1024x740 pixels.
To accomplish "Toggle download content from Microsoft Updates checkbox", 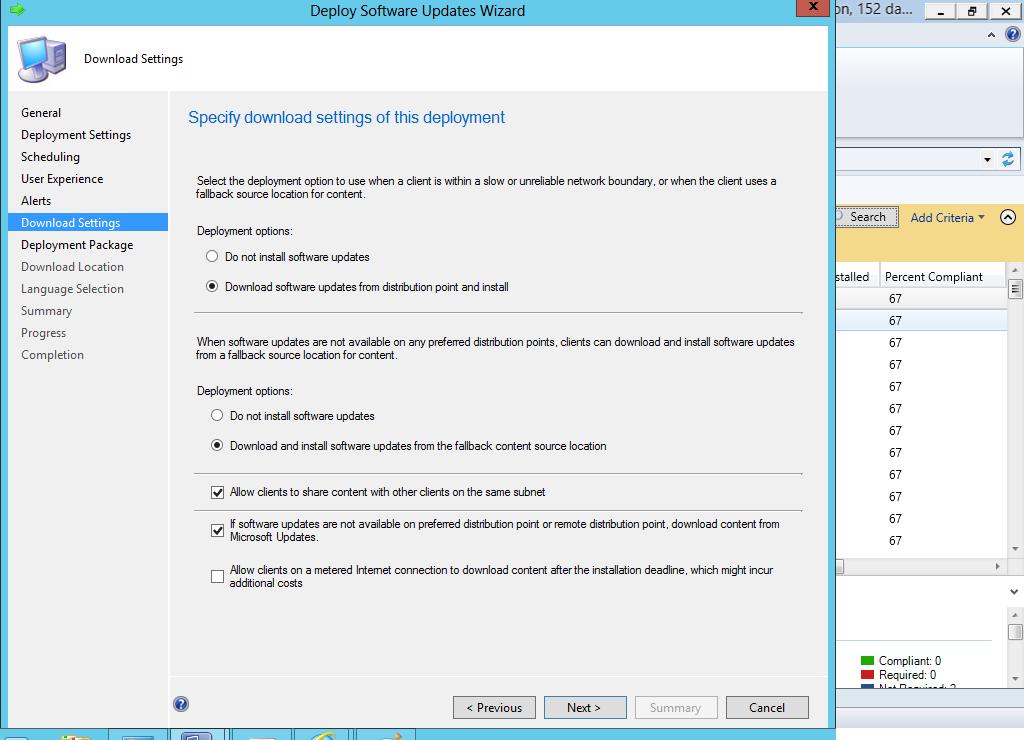I will pos(217,530).
